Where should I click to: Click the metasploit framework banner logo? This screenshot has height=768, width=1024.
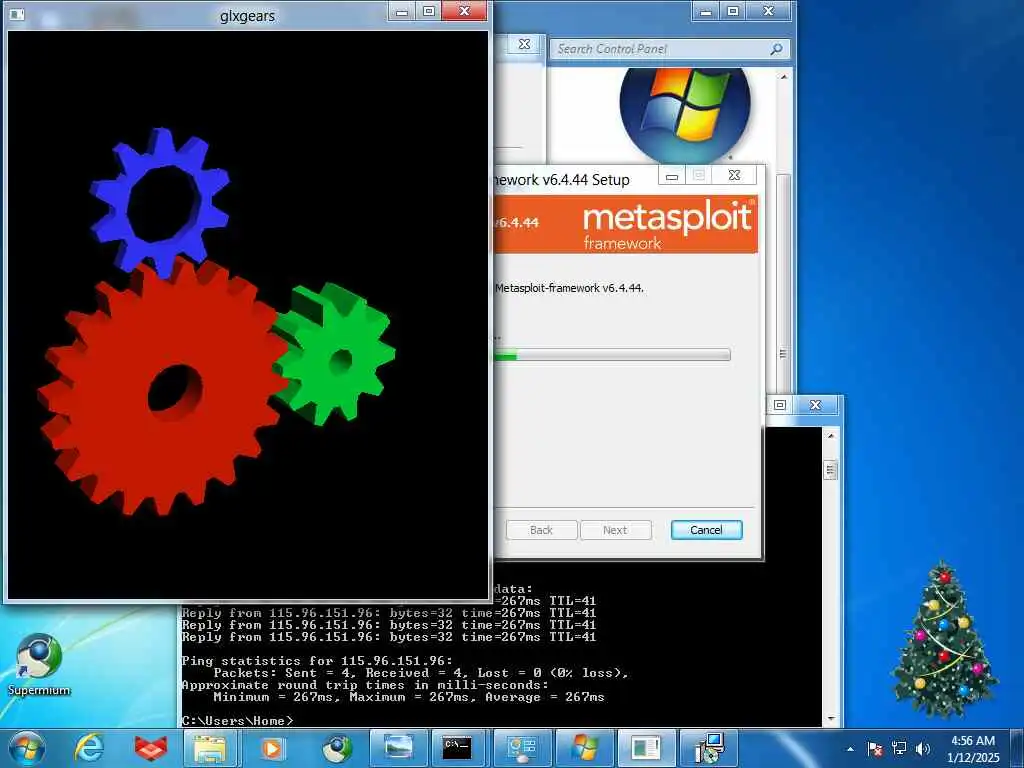pyautogui.click(x=667, y=224)
